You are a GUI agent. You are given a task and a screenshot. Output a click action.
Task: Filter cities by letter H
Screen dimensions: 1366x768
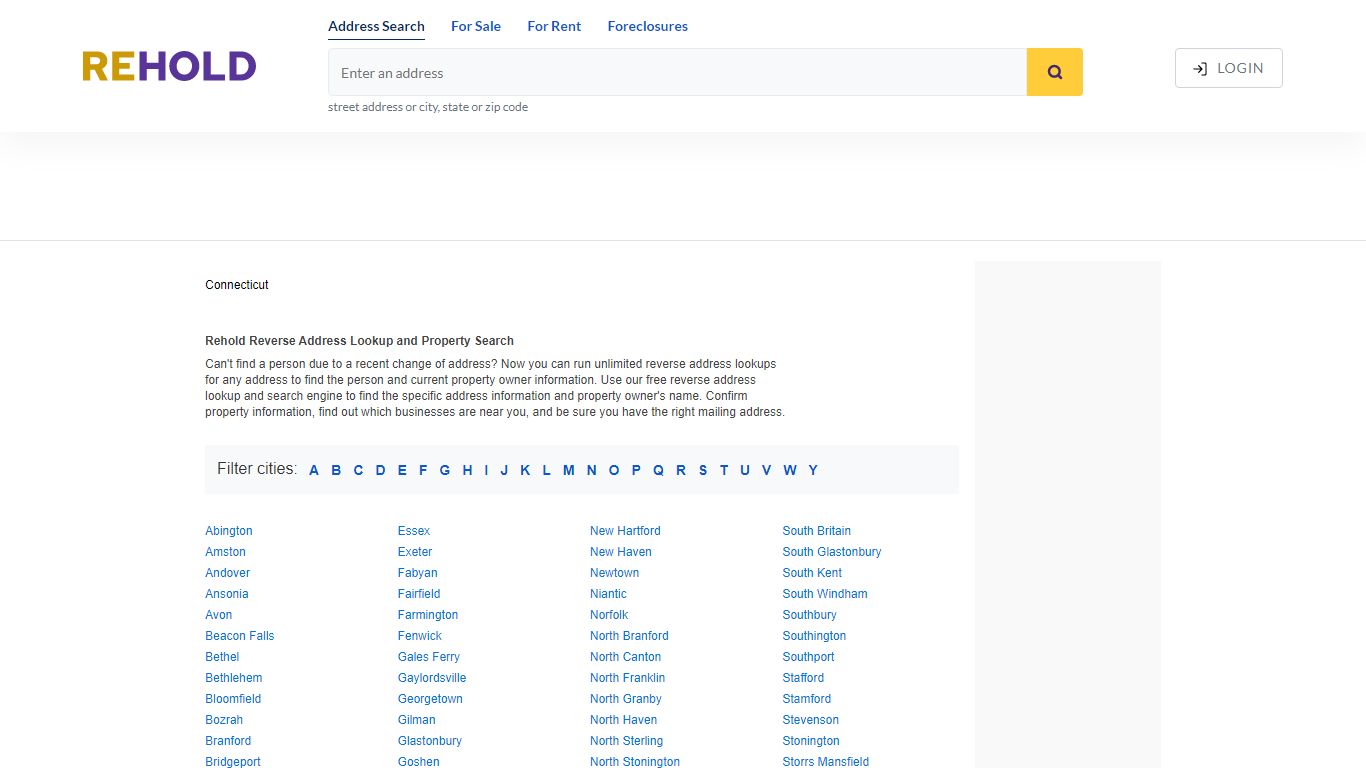click(x=467, y=470)
